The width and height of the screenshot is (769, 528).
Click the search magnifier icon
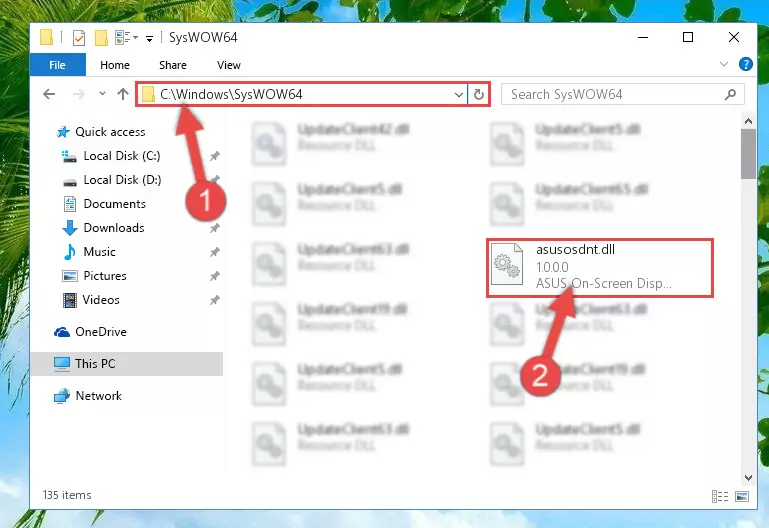click(x=730, y=94)
